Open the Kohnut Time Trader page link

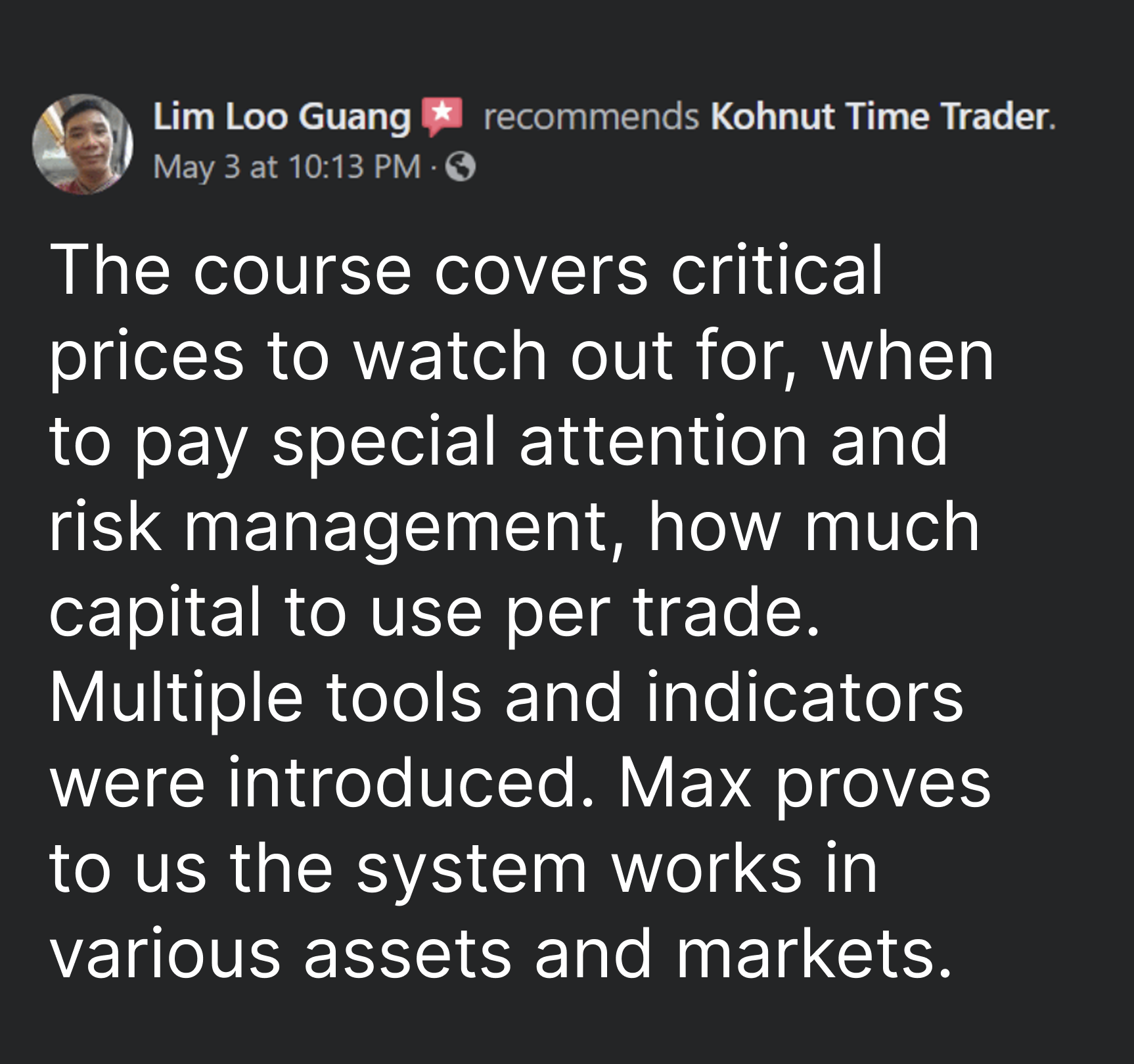point(882,116)
